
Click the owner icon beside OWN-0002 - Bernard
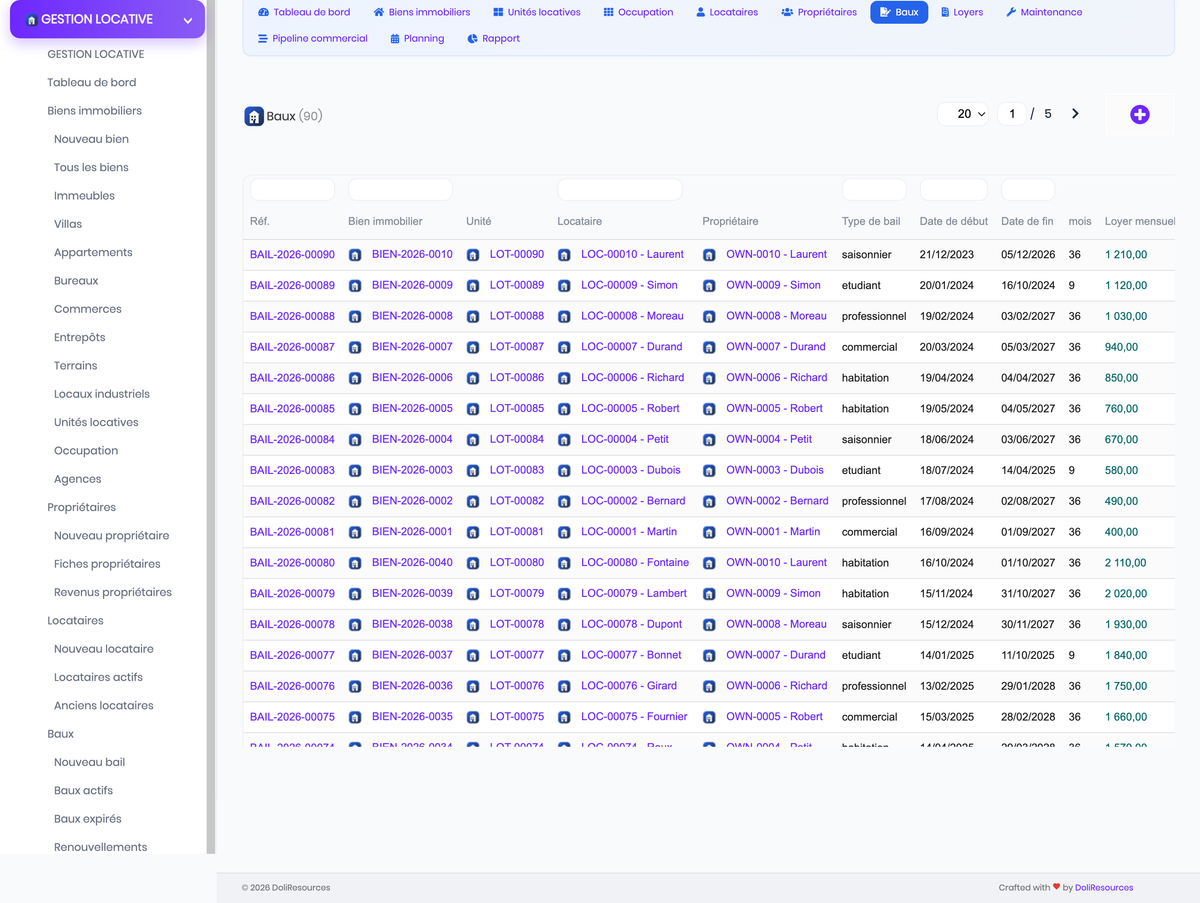[x=709, y=501]
